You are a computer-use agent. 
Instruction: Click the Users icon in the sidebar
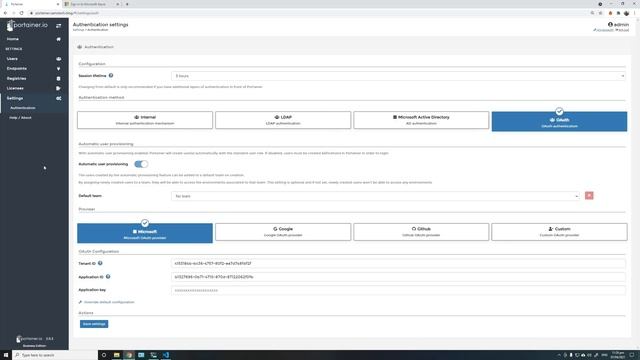[58, 59]
